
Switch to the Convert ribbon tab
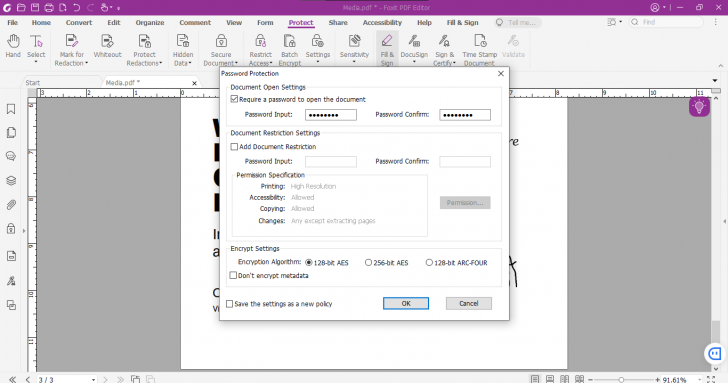(x=79, y=22)
